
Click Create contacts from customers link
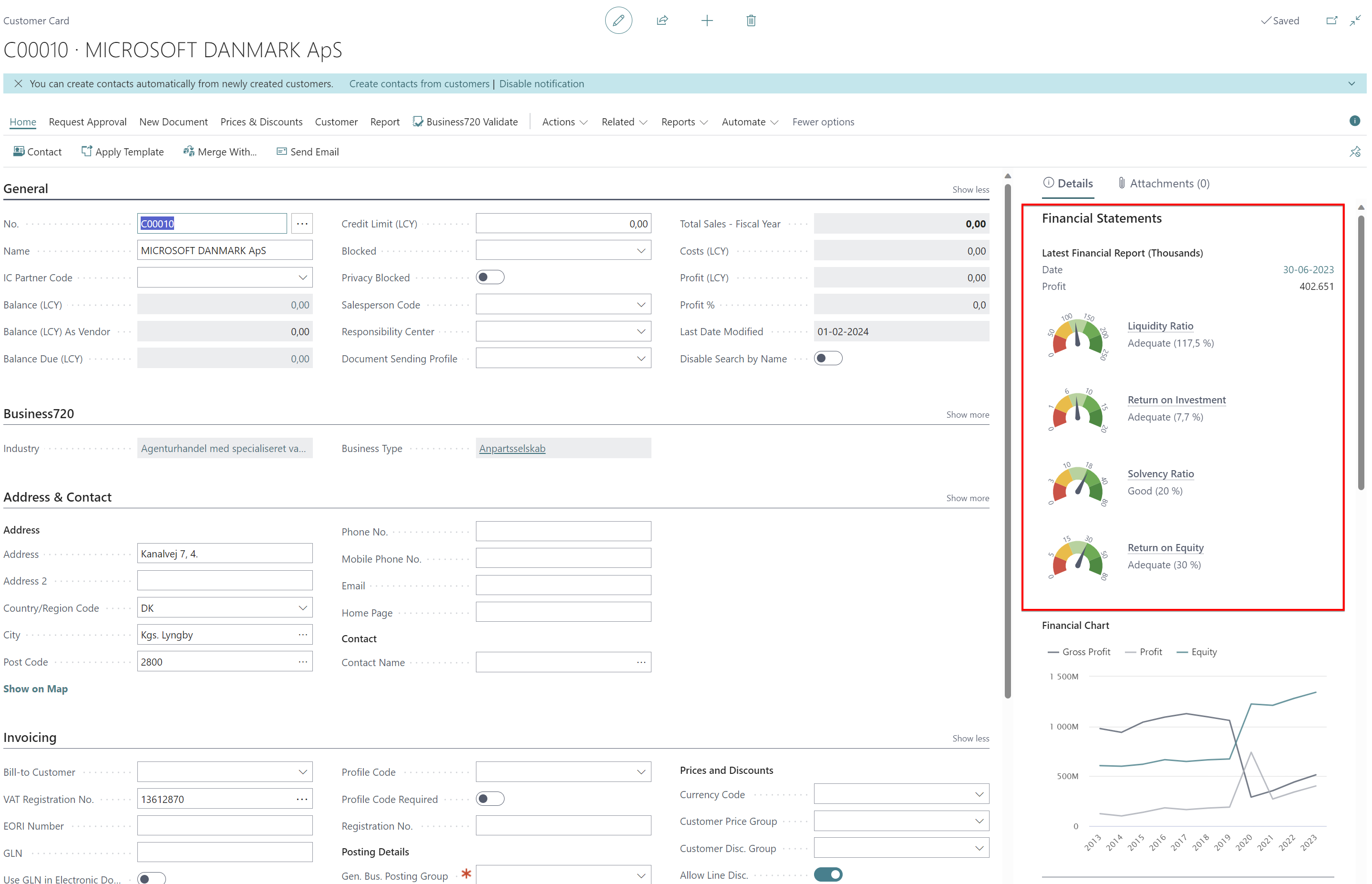[419, 83]
